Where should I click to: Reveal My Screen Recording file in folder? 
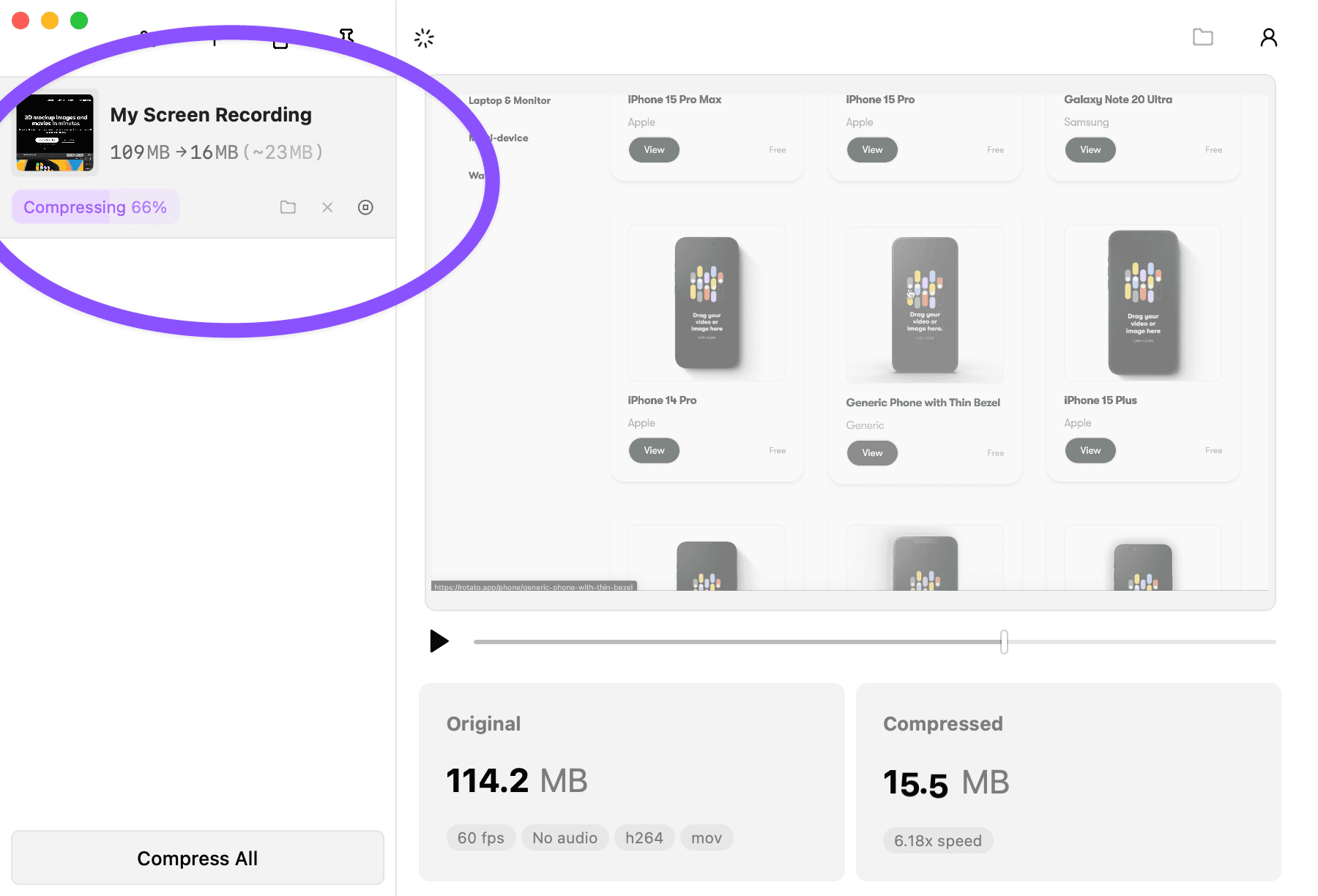coord(288,207)
